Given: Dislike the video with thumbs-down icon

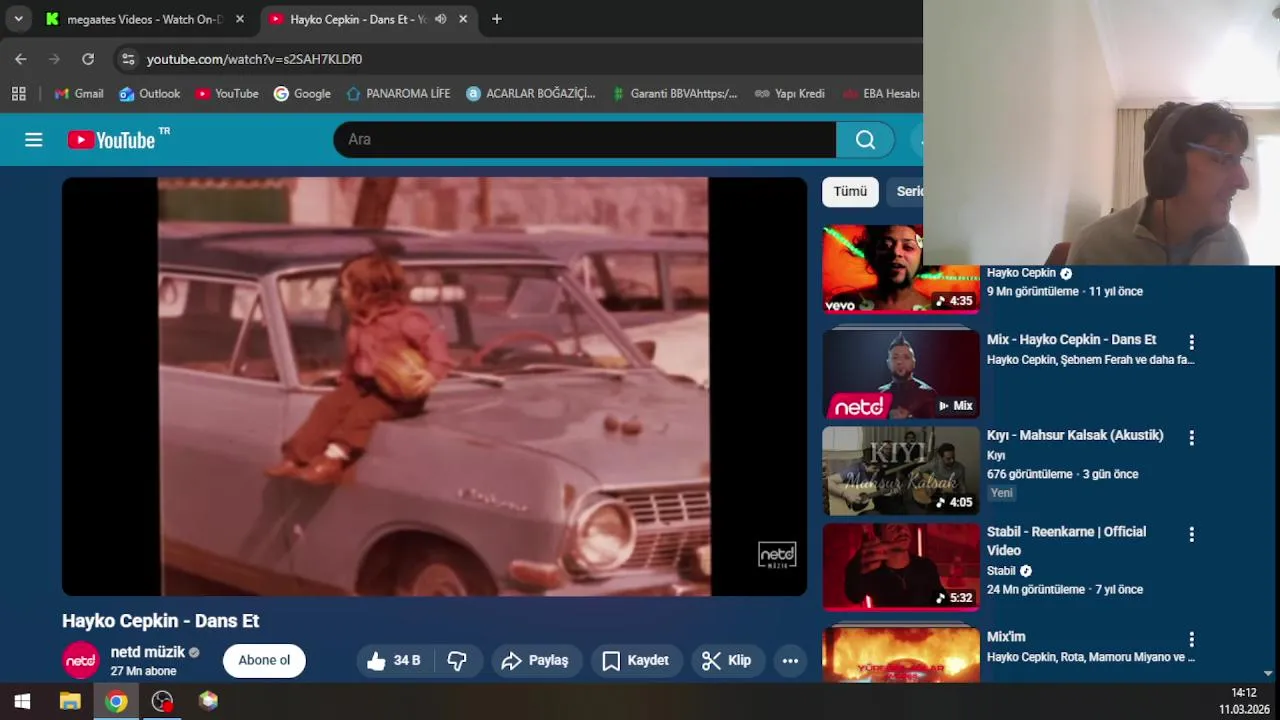Looking at the screenshot, I should [457, 660].
